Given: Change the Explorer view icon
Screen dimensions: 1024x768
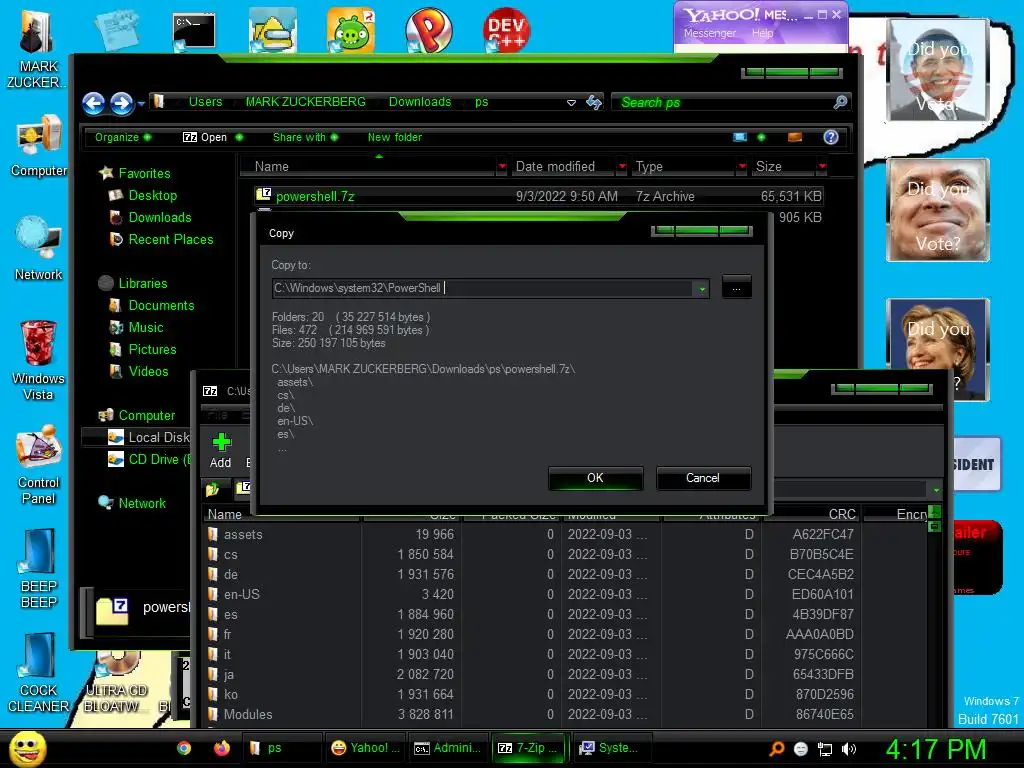Looking at the screenshot, I should [740, 137].
